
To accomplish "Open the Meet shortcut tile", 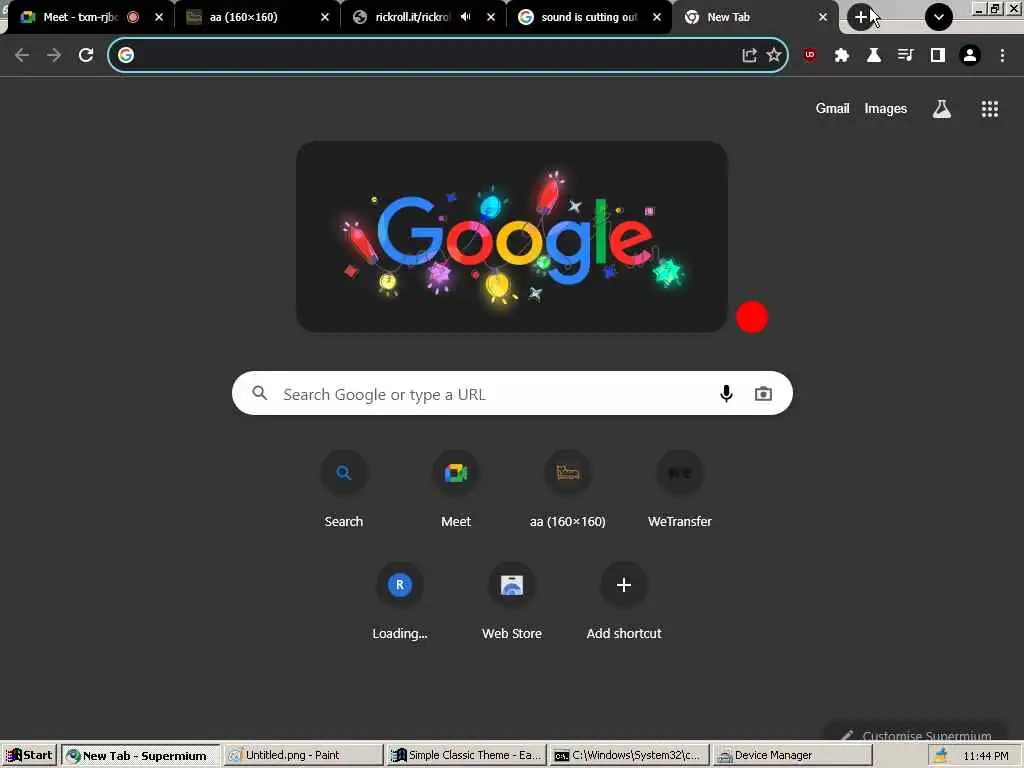I will (456, 488).
